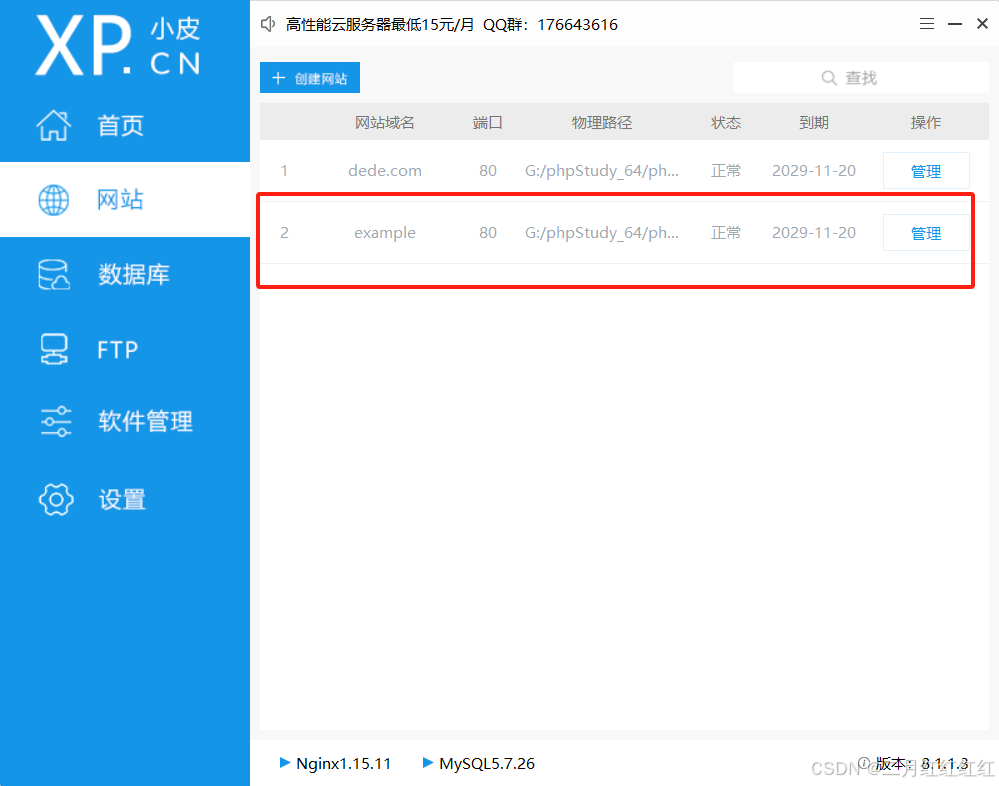Click Nginx1.15.11 status text
Screen dimensions: 999x786
[x=343, y=763]
